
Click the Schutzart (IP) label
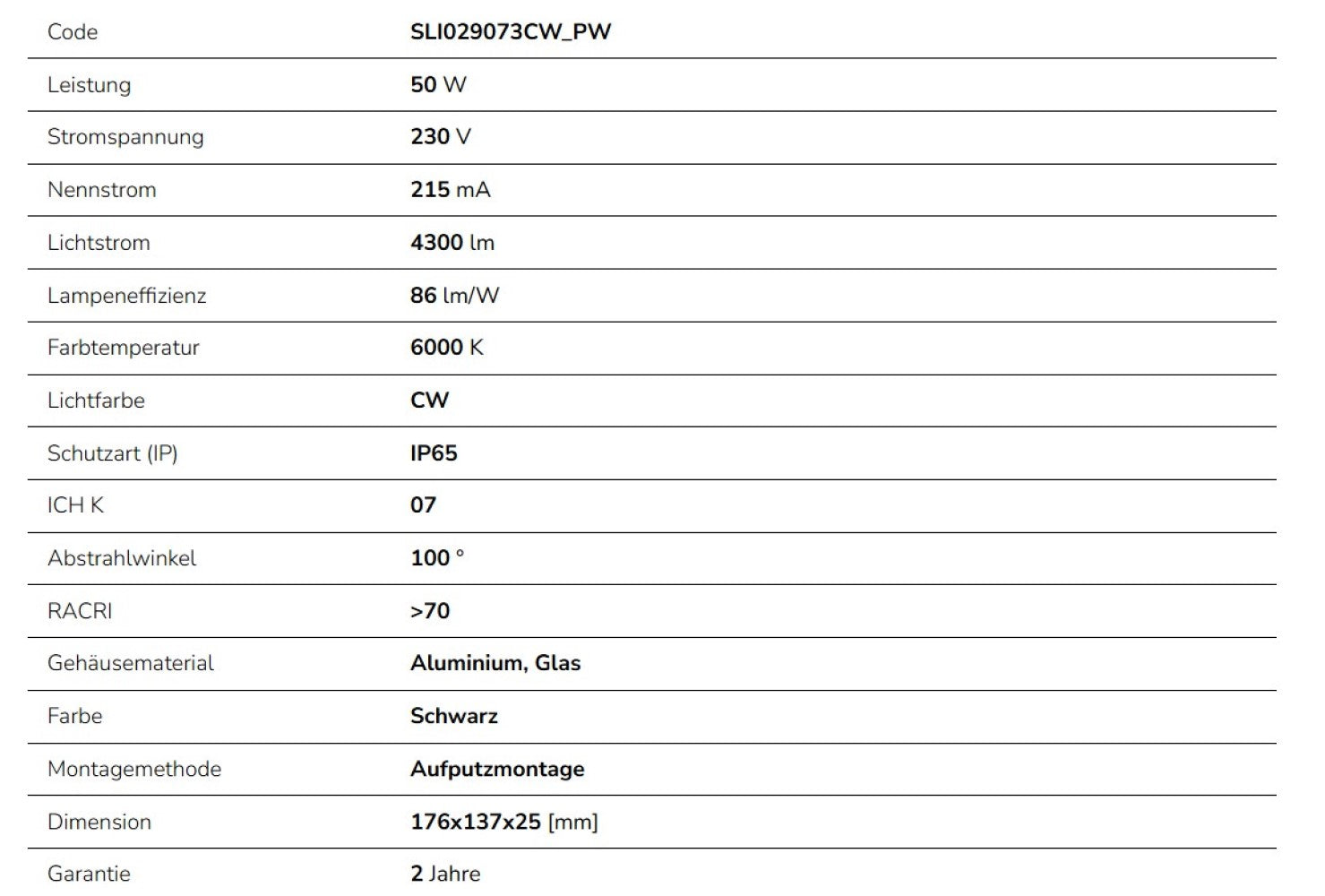(x=113, y=453)
